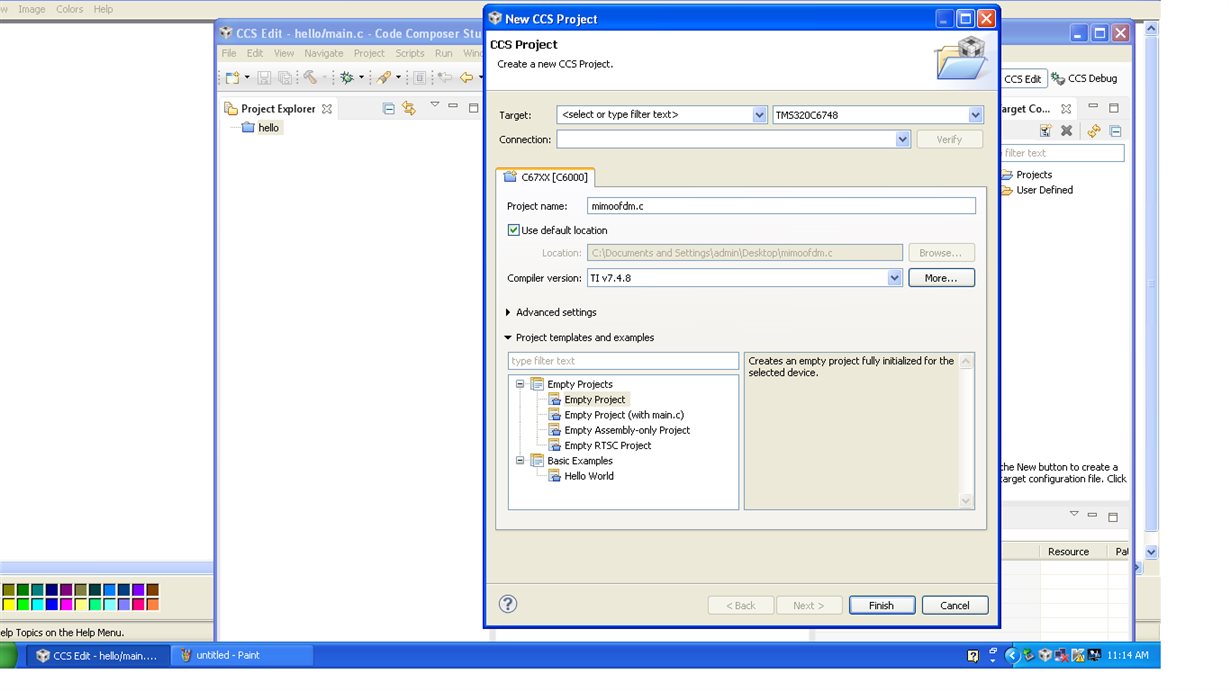
Task: Pick the magenta color swatch in Paint
Action: (66, 604)
